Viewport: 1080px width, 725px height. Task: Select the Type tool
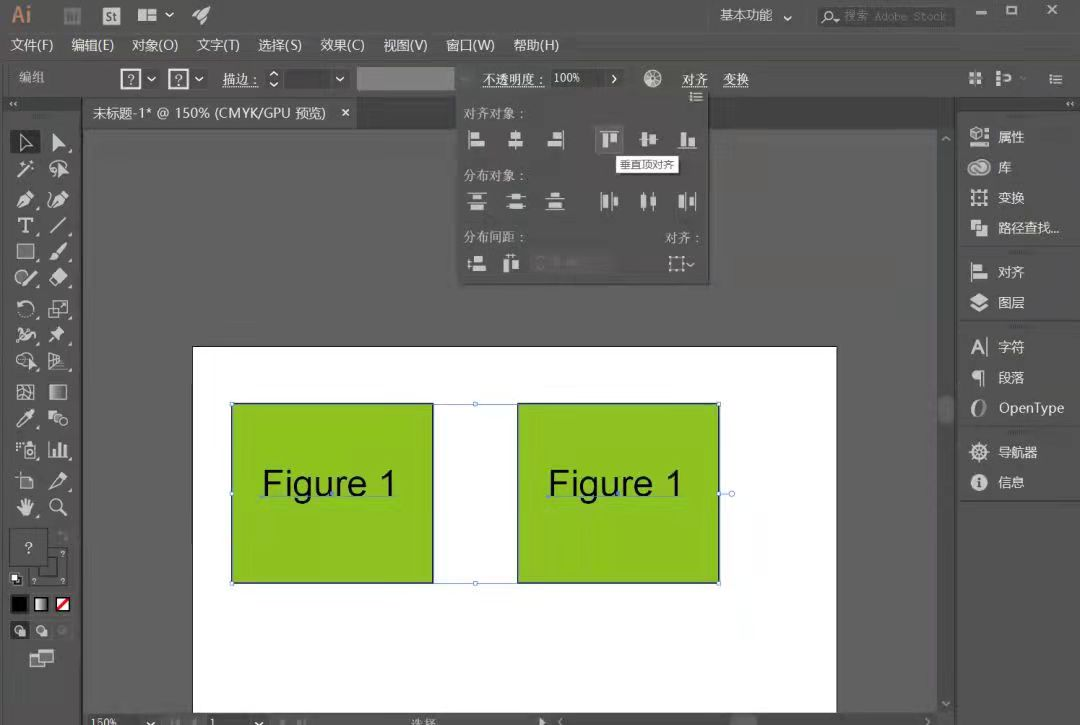click(25, 226)
